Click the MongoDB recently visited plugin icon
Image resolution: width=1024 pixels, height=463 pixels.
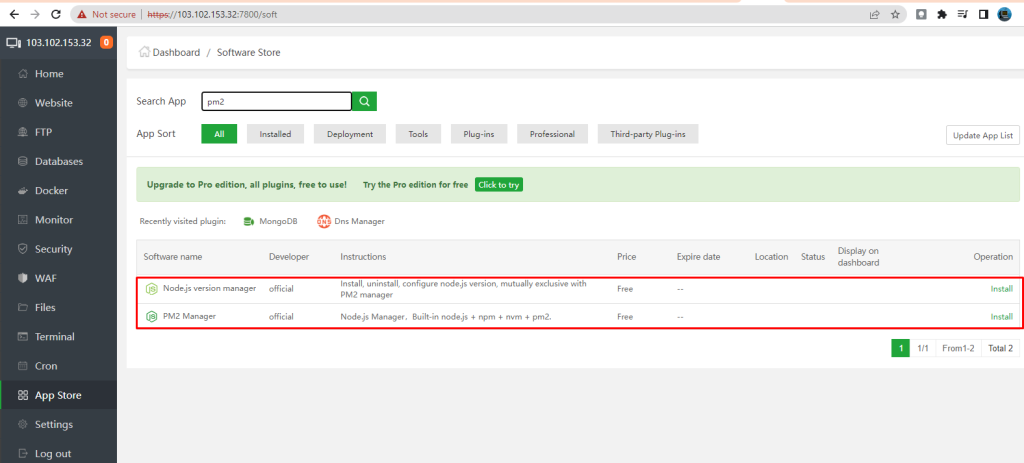[x=248, y=221]
